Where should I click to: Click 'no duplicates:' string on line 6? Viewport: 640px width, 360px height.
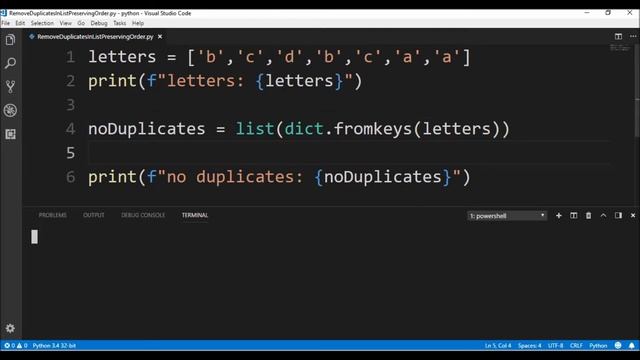(235, 177)
